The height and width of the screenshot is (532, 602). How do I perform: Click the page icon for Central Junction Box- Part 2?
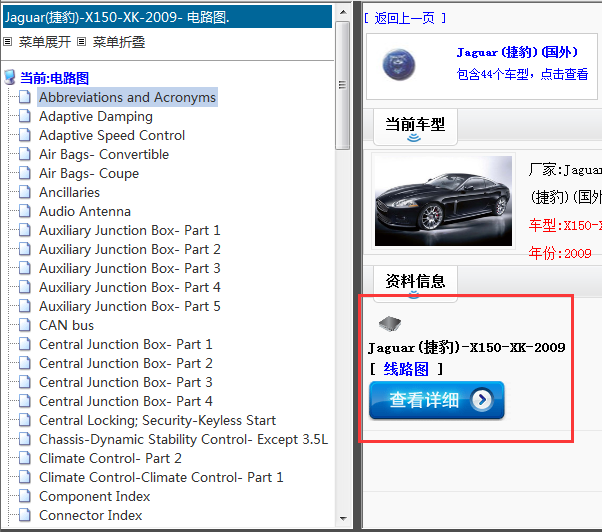pyautogui.click(x=25, y=363)
